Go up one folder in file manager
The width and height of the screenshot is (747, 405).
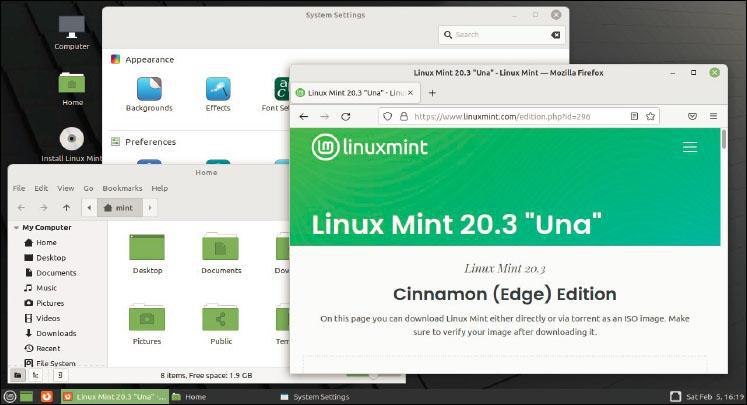pyautogui.click(x=67, y=208)
